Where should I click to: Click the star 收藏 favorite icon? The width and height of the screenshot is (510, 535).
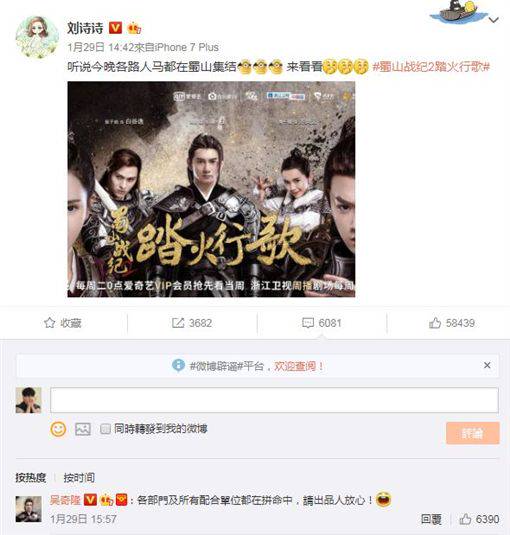point(49,323)
